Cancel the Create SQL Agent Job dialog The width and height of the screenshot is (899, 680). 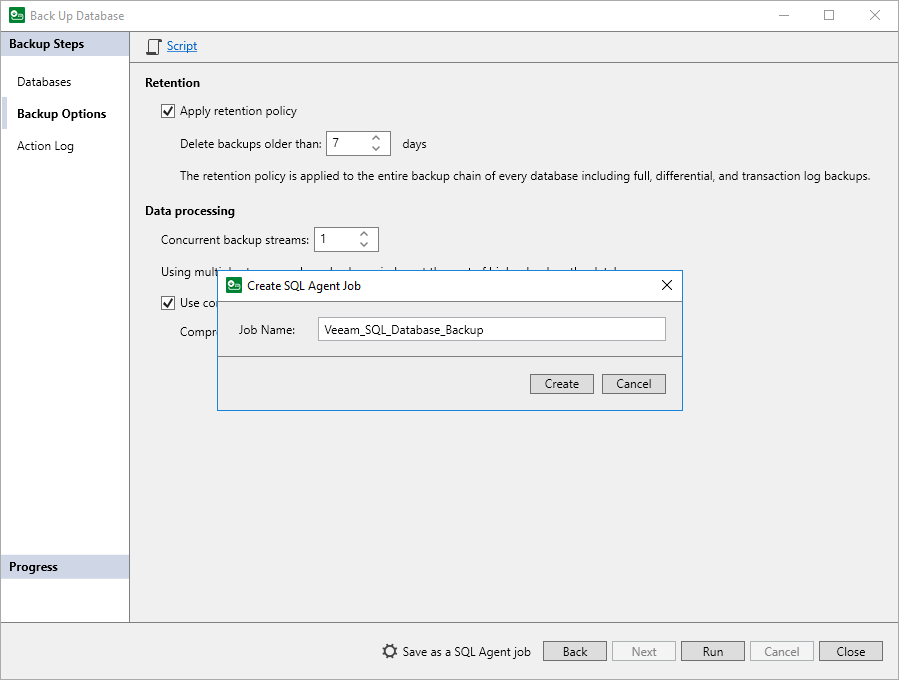tap(633, 383)
